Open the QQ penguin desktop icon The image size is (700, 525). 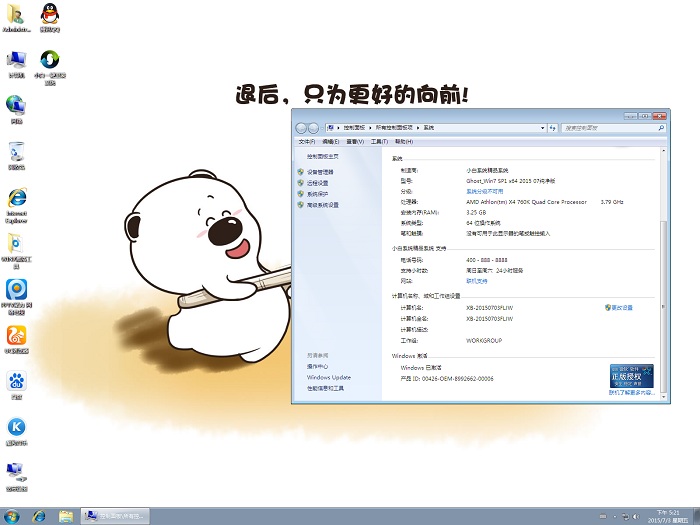(x=48, y=14)
